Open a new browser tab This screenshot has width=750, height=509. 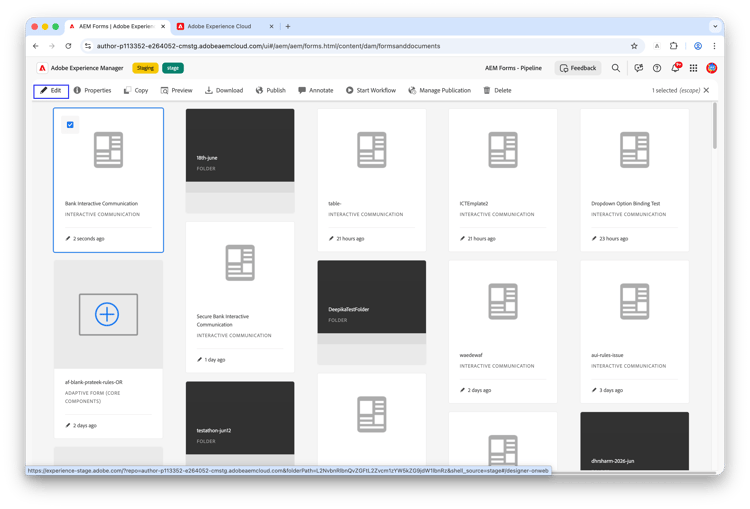click(287, 26)
